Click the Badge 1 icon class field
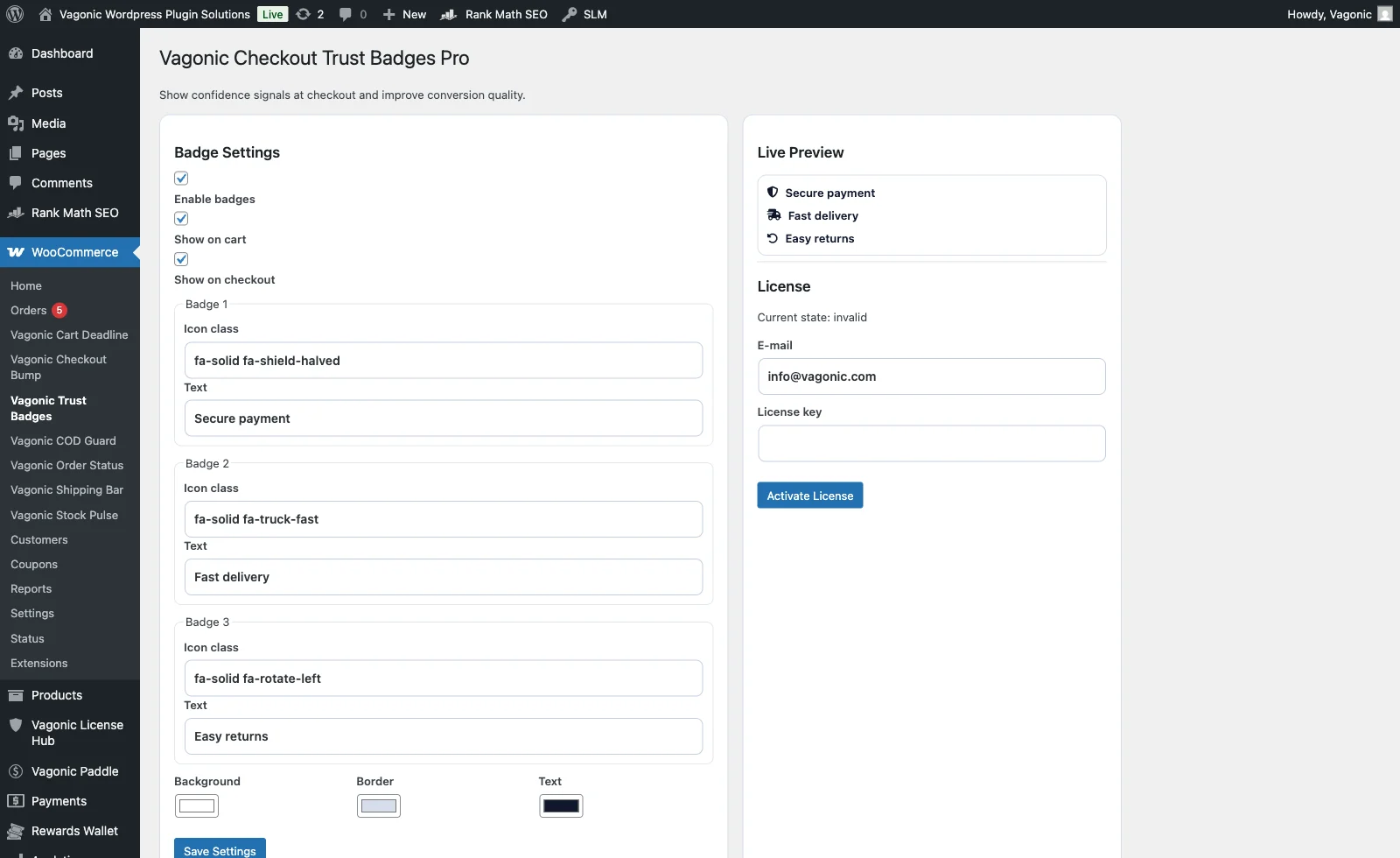The image size is (1400, 858). coord(444,361)
